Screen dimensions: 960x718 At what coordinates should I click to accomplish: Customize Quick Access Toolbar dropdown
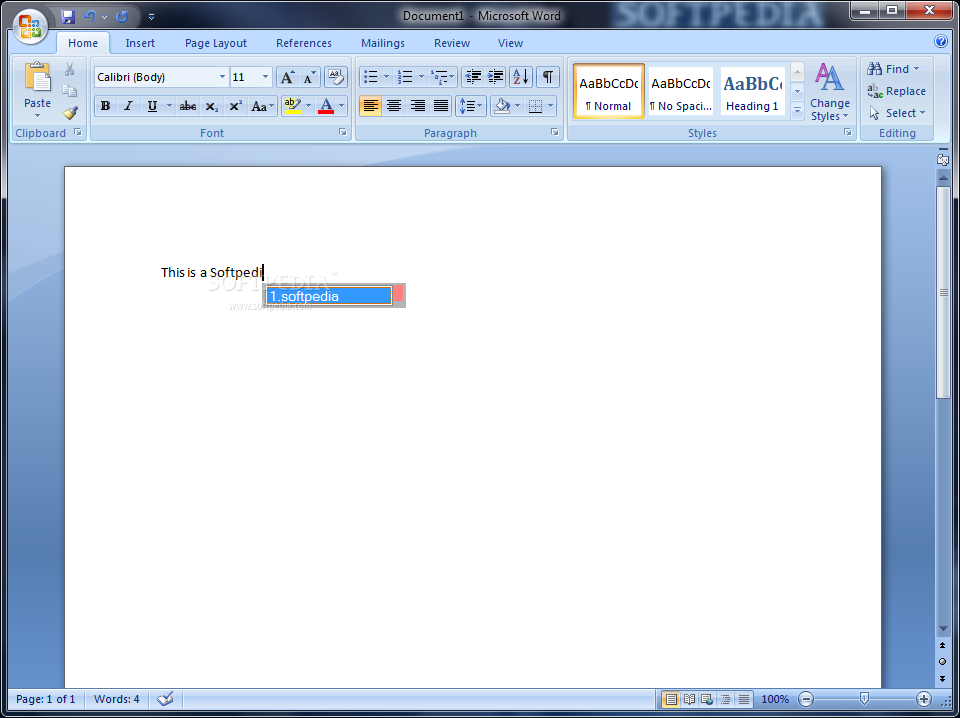click(151, 17)
